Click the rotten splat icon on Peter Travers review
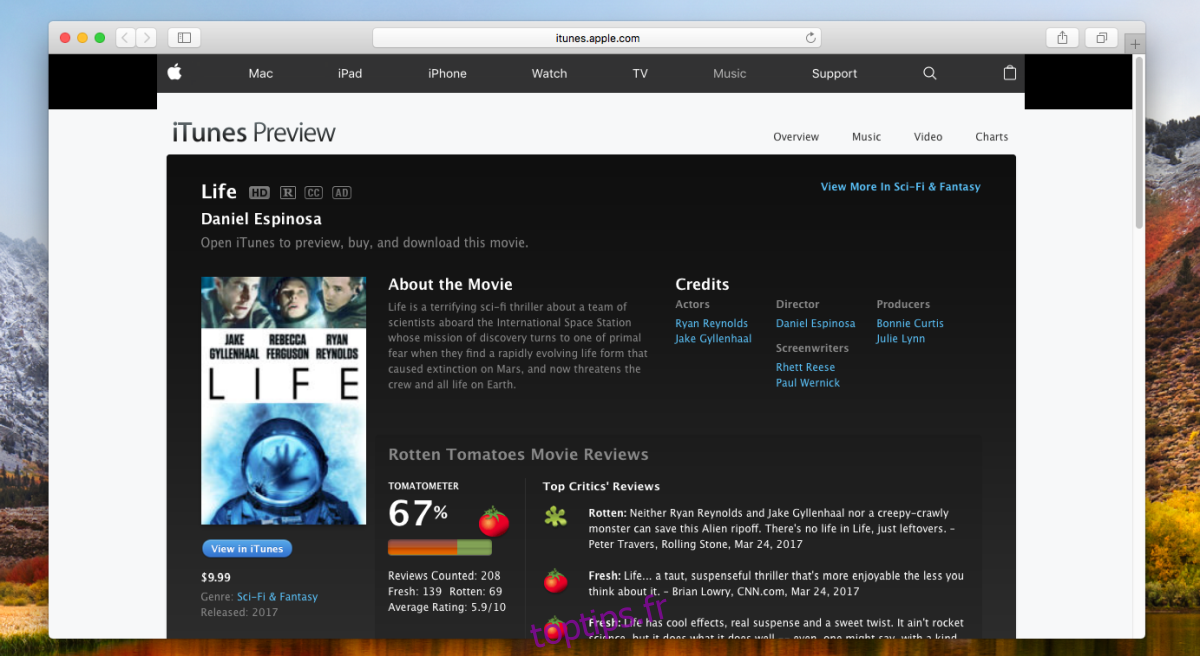The height and width of the screenshot is (656, 1200). (x=555, y=517)
